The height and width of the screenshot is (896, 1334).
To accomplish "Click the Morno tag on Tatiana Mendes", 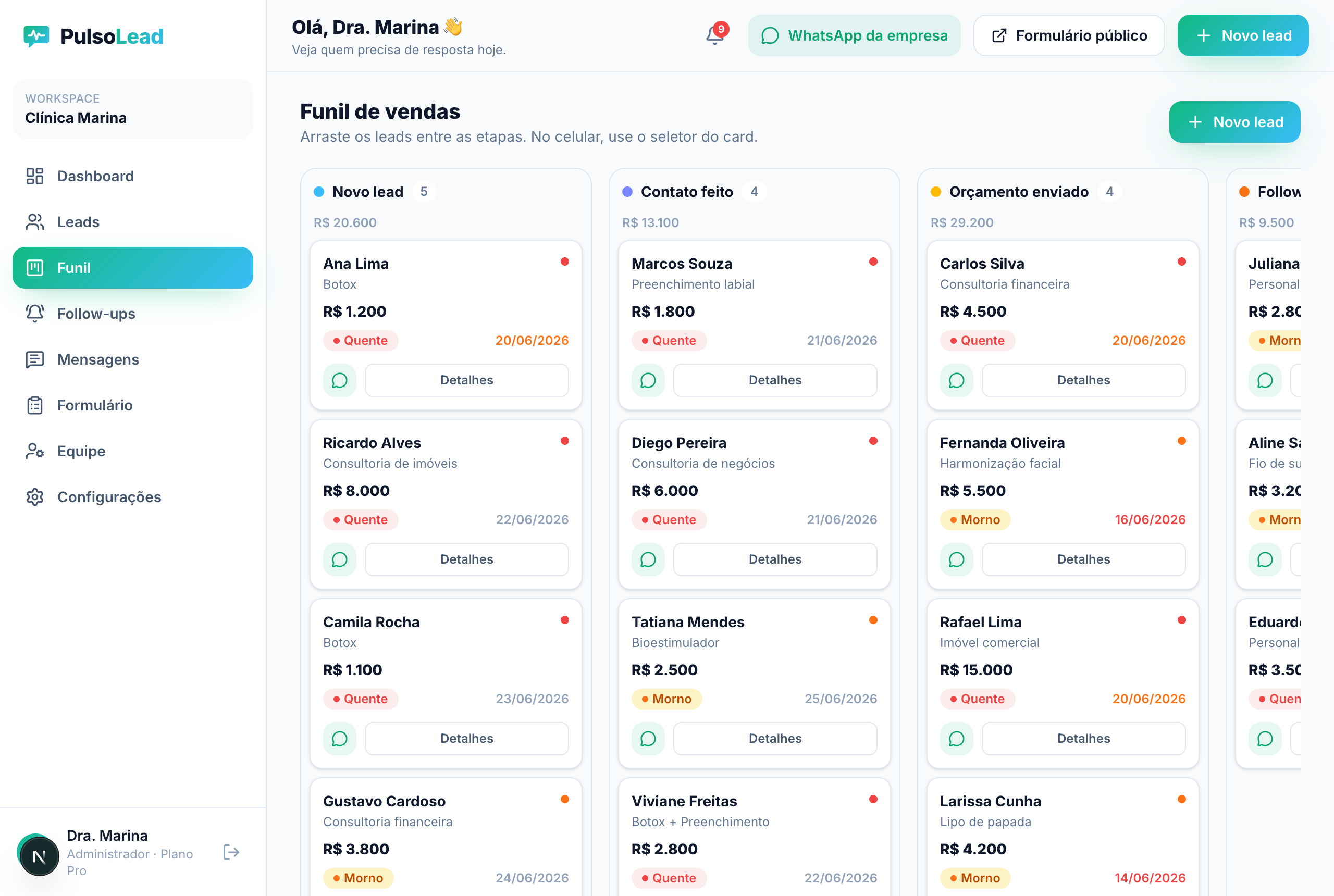I will [667, 699].
